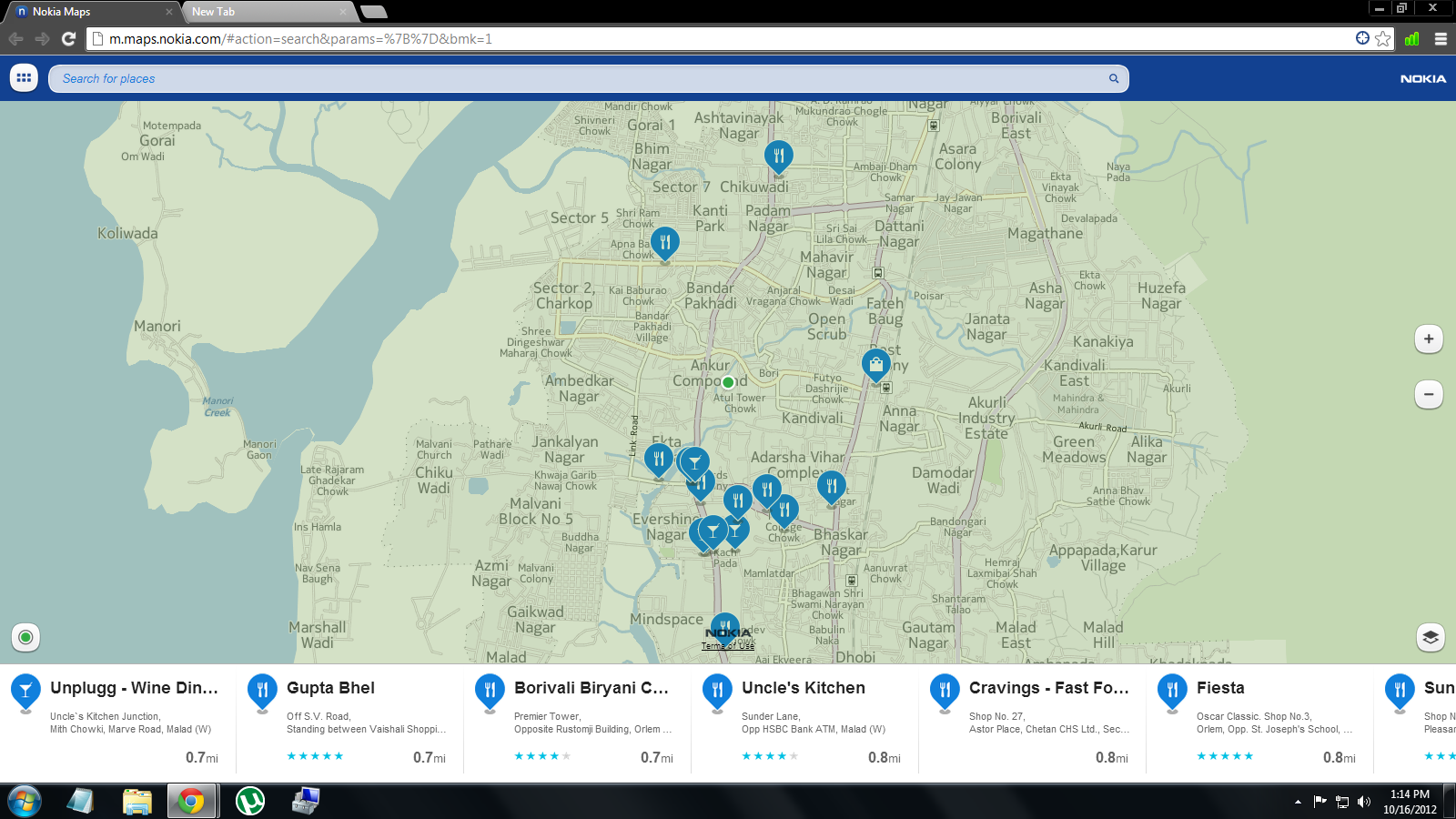Mute system volume from the tray
The width and height of the screenshot is (1456, 819).
point(1362,802)
